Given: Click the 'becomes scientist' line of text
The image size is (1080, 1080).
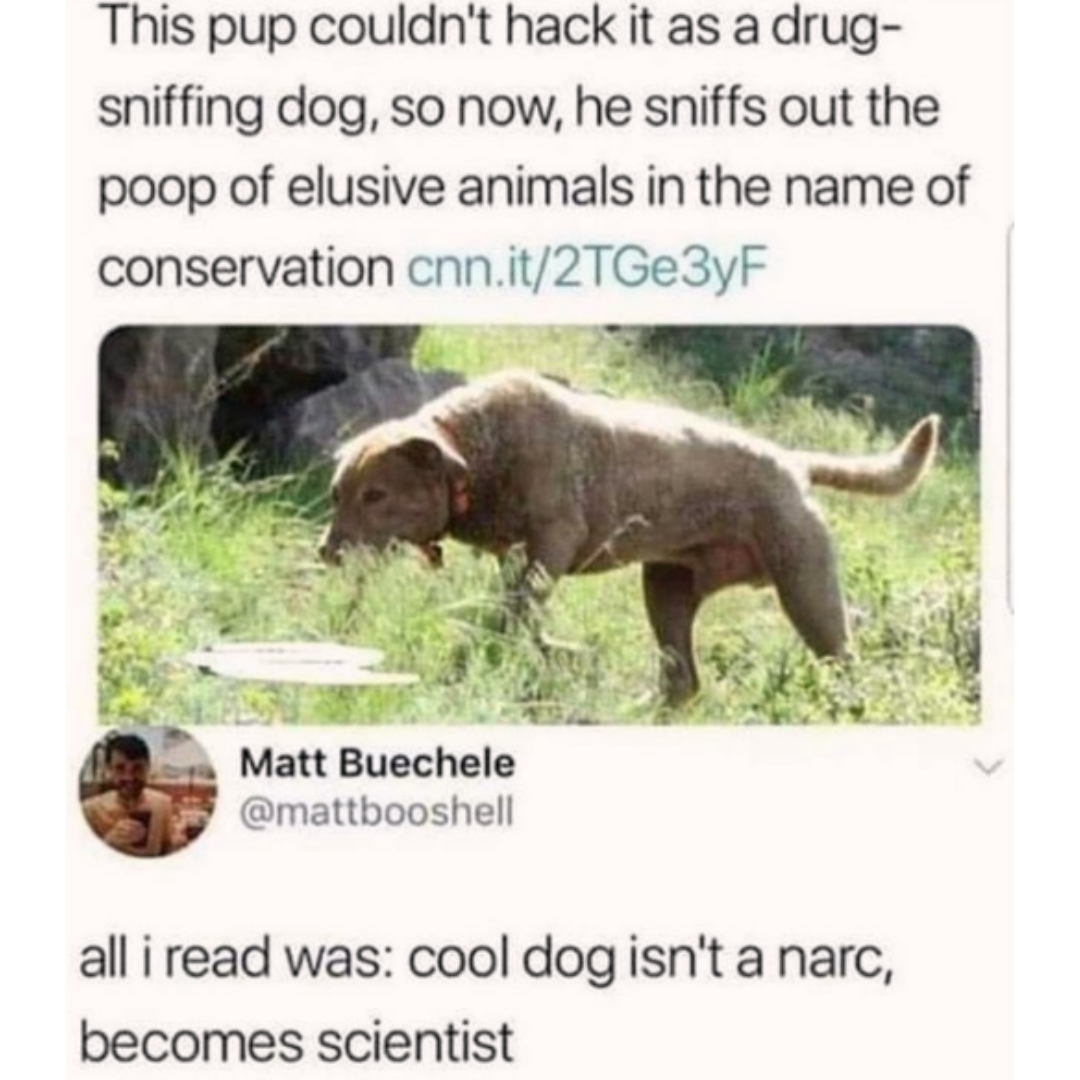Looking at the screenshot, I should pyautogui.click(x=297, y=1041).
